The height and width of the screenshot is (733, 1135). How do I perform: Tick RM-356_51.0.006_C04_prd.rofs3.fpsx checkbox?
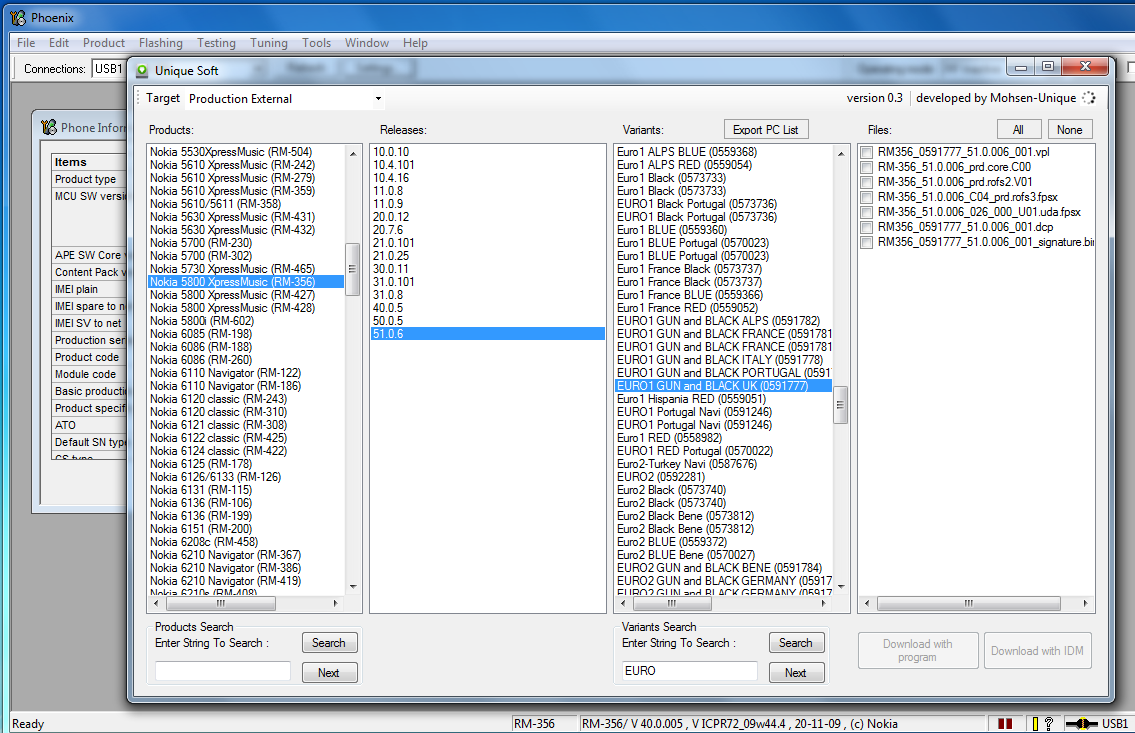pyautogui.click(x=866, y=198)
